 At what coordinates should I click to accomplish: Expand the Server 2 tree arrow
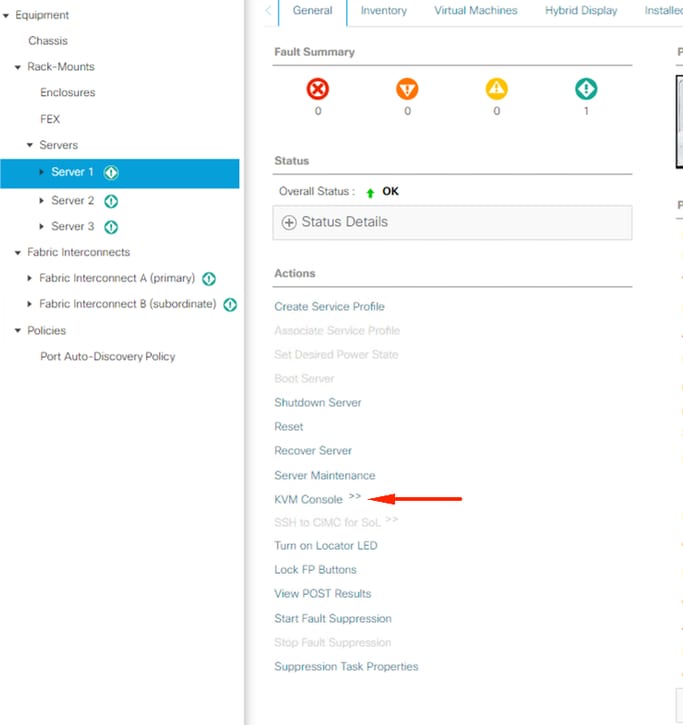(42, 201)
